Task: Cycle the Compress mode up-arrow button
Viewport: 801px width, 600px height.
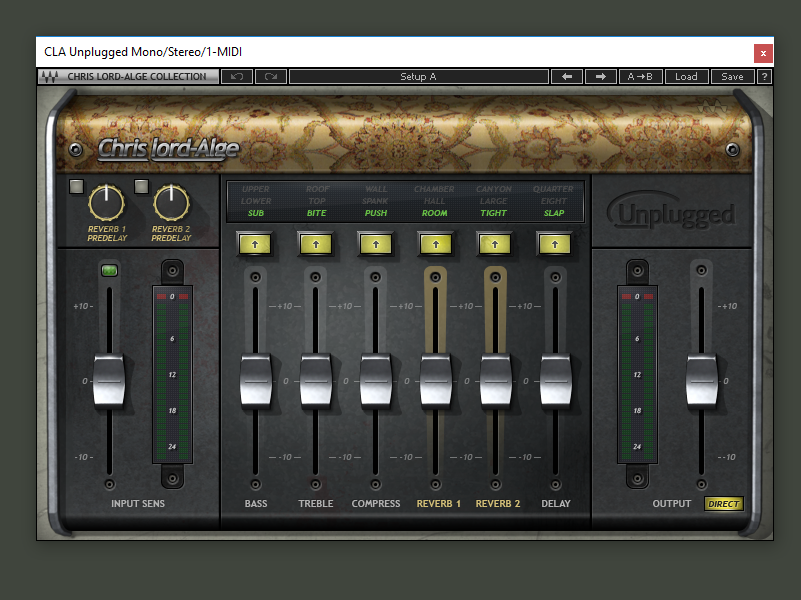Action: click(375, 244)
